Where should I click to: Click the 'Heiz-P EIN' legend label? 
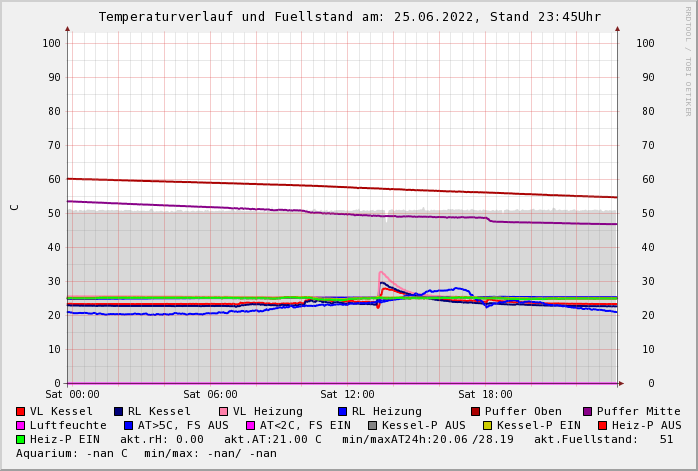(65, 439)
